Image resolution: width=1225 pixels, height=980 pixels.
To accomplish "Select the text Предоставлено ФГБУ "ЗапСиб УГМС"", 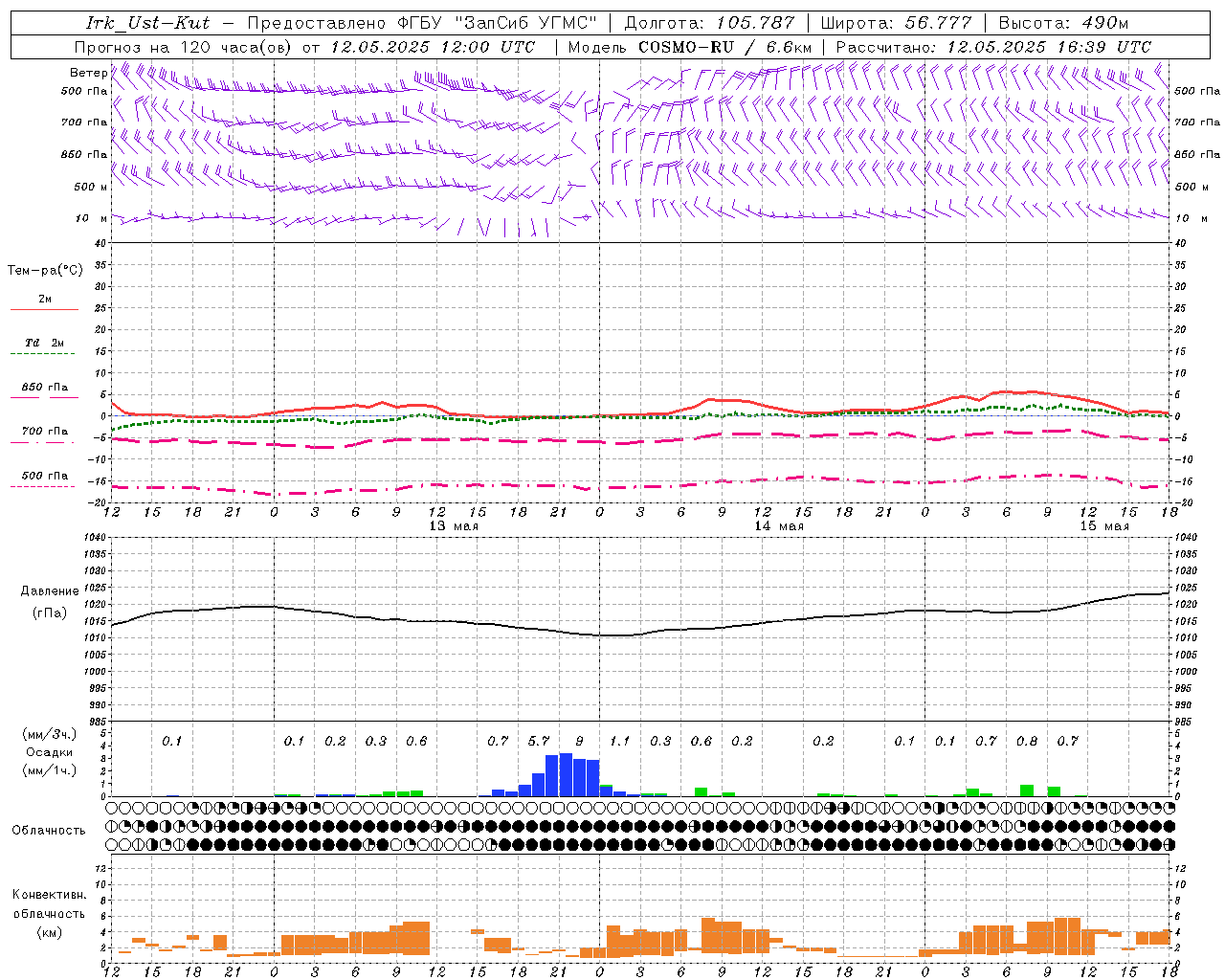I will tap(422, 23).
